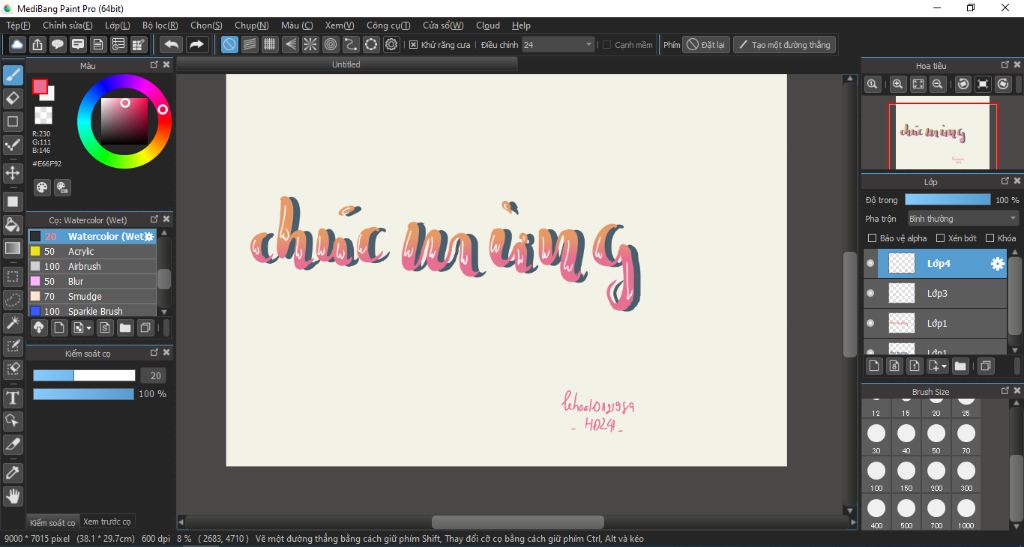Detach the Hoa tiêu navigator panel

(x=1005, y=65)
